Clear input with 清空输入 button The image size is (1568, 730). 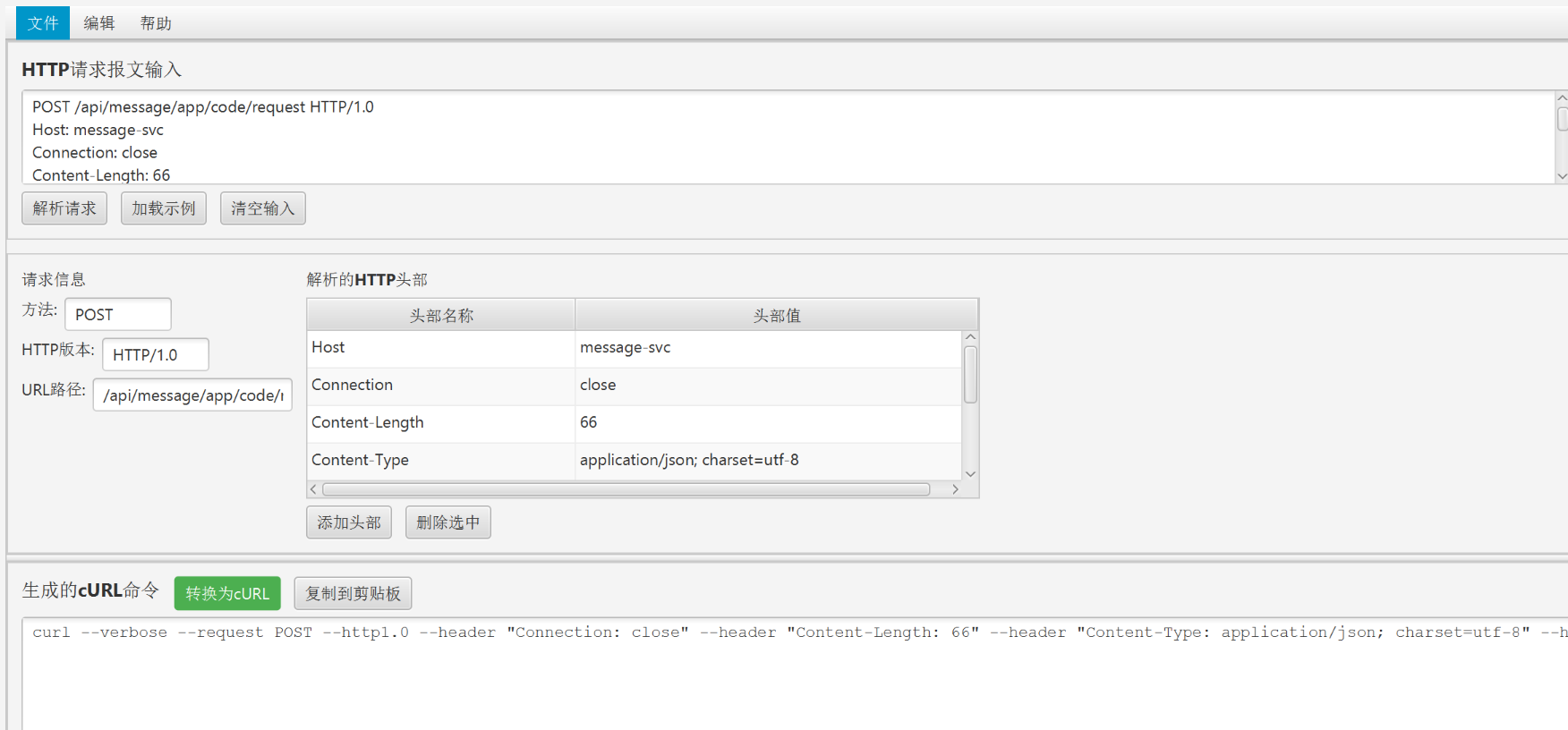coord(262,208)
